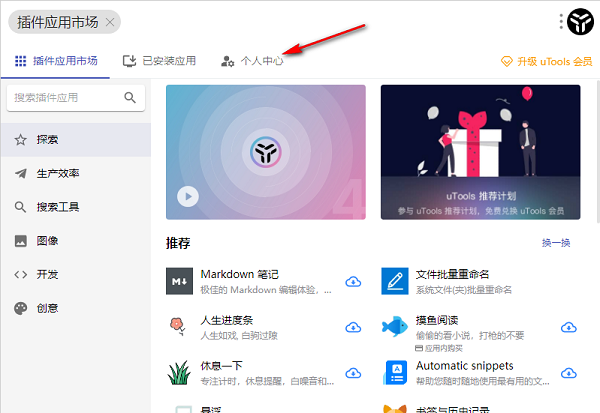Screen dimensions: 600x413
Task: Click the vertical scrollbar on the right
Action: tap(598, 151)
